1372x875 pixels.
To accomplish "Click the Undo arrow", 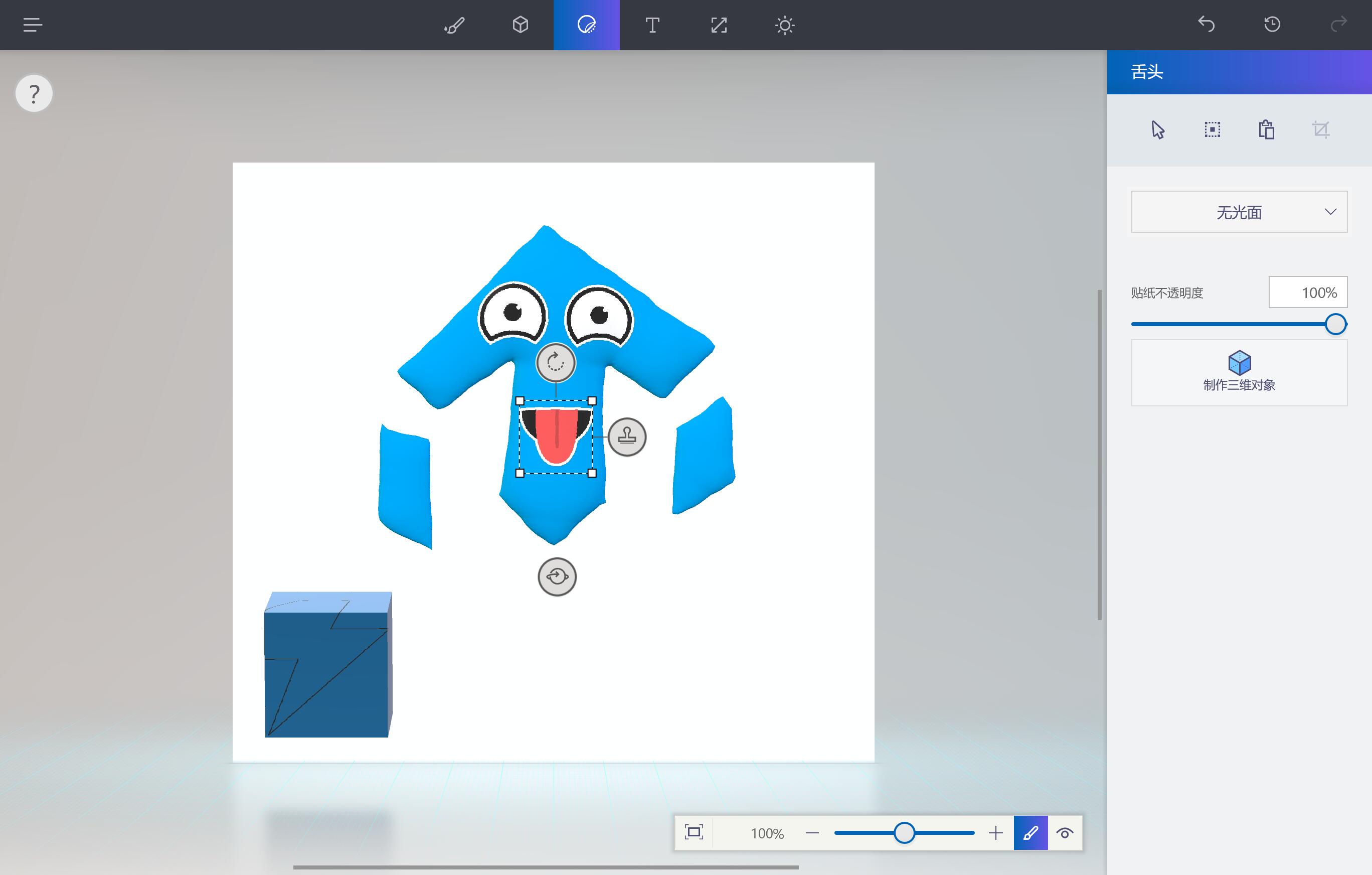I will pos(1206,25).
